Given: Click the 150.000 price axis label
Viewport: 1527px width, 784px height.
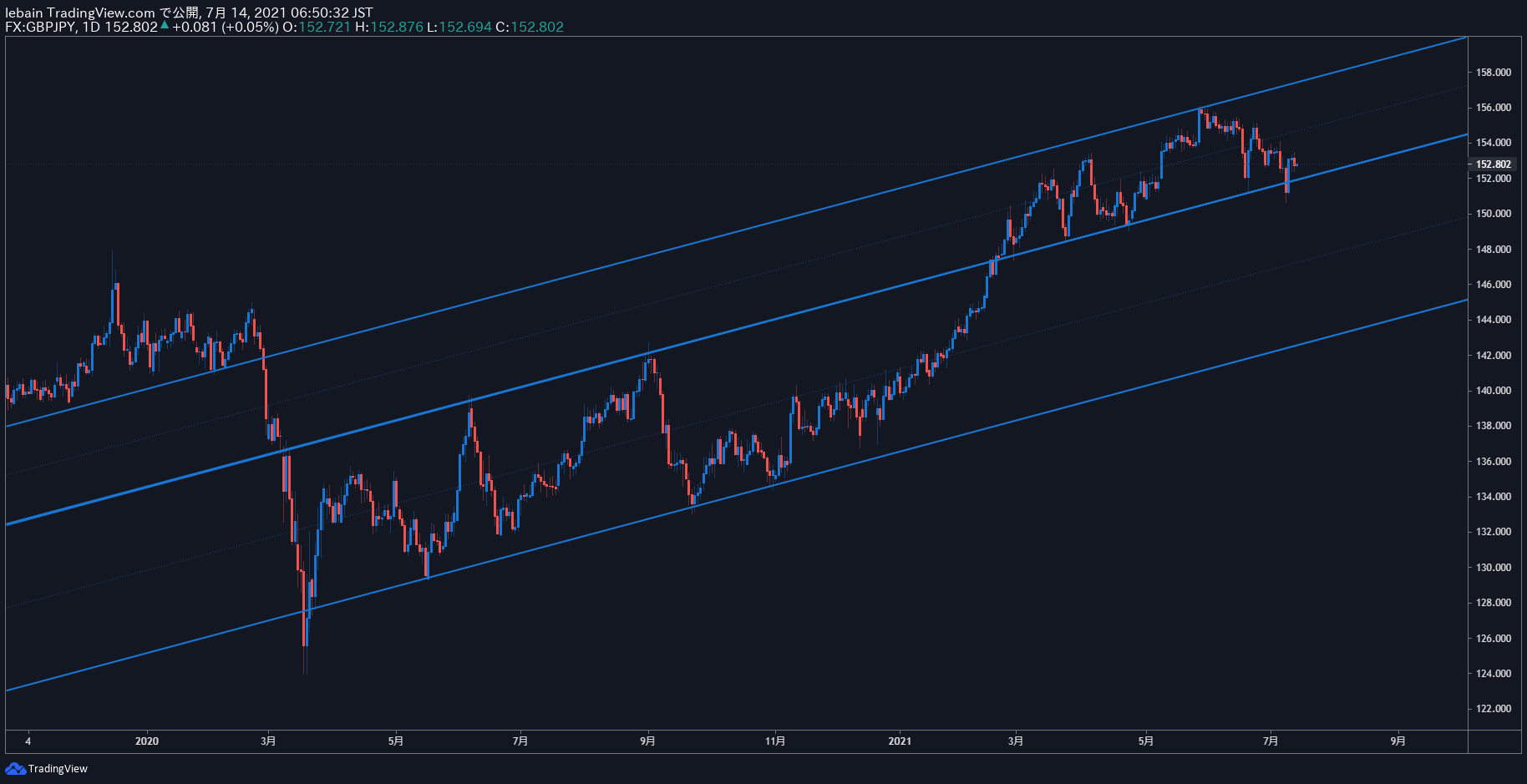Looking at the screenshot, I should point(1494,214).
